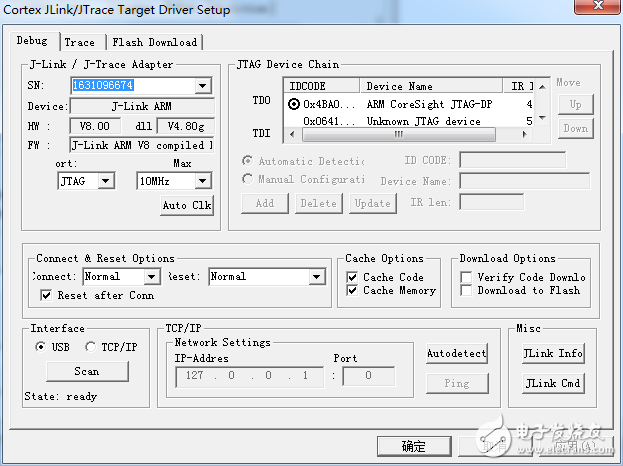Click the Ping button

(x=457, y=383)
